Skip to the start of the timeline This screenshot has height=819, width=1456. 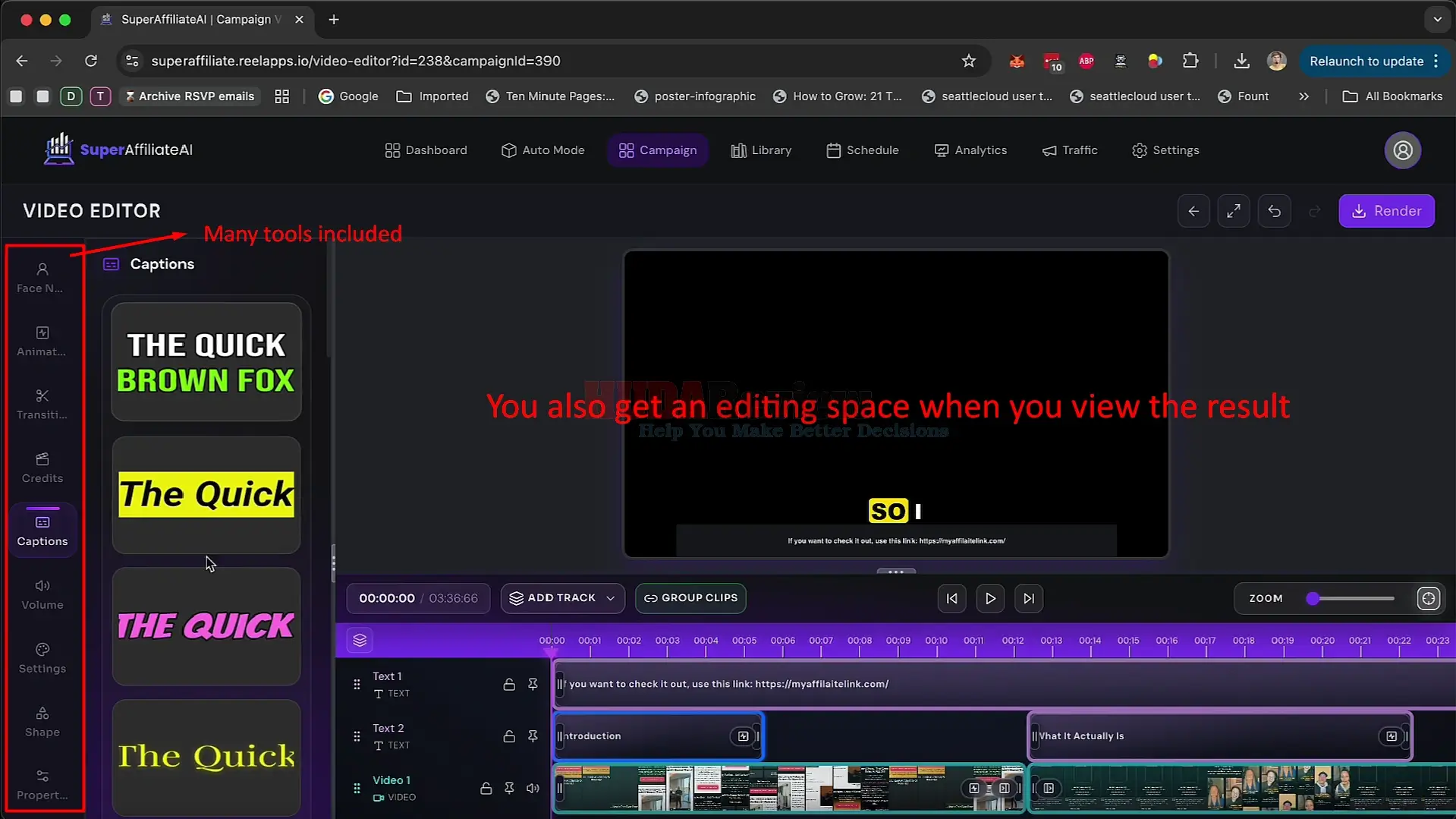[951, 598]
